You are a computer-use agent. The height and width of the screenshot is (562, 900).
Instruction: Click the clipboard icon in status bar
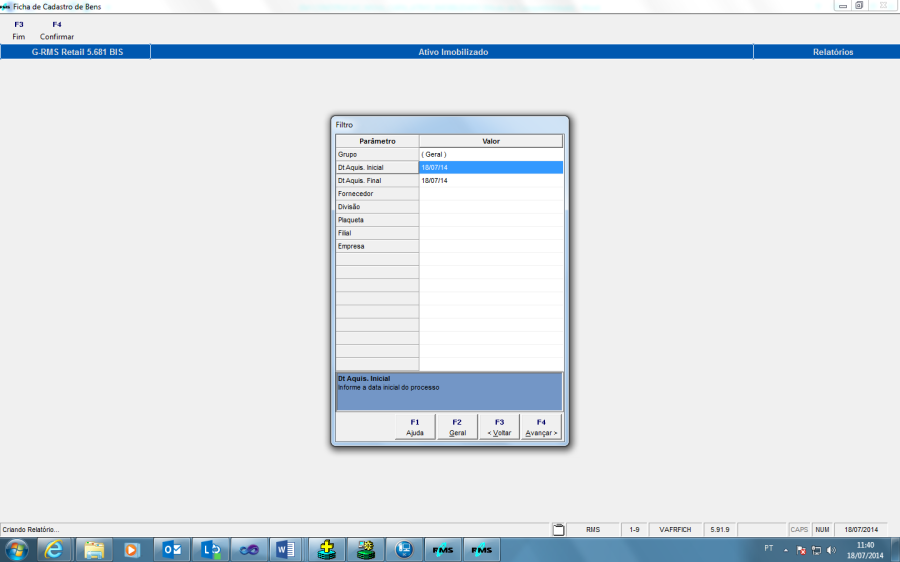tap(558, 529)
